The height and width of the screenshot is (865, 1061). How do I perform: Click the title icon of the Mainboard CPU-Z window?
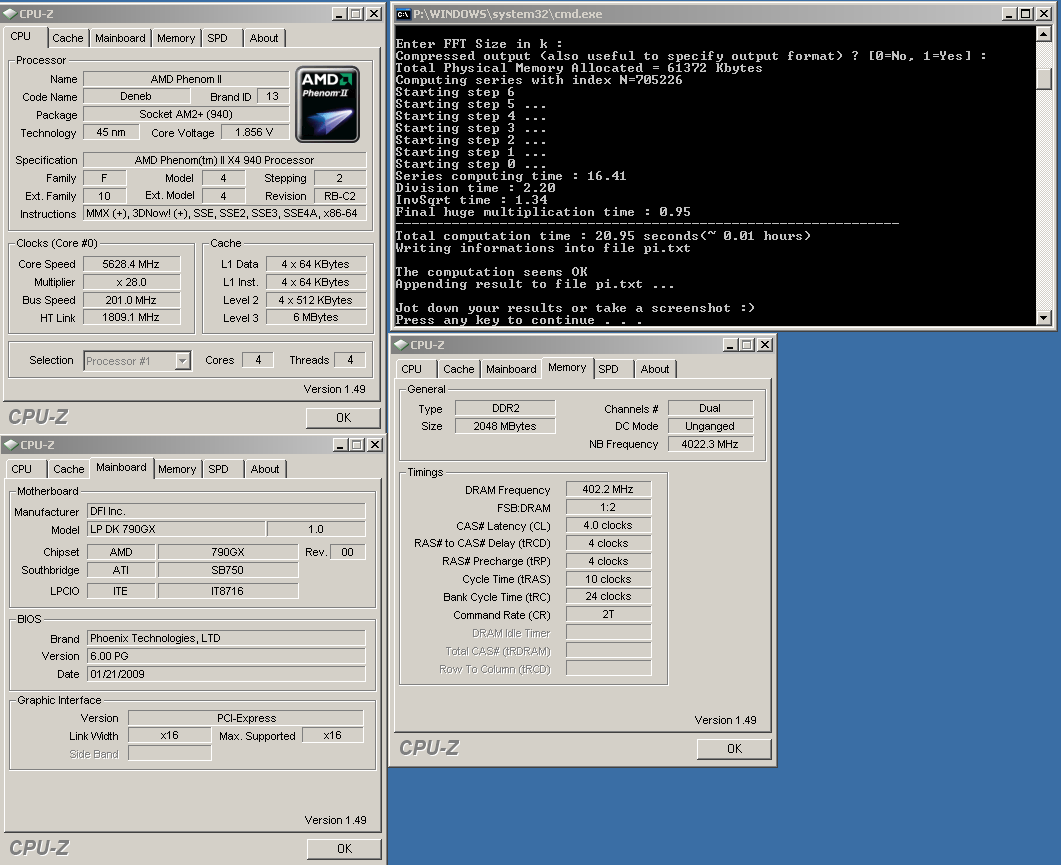(11, 445)
